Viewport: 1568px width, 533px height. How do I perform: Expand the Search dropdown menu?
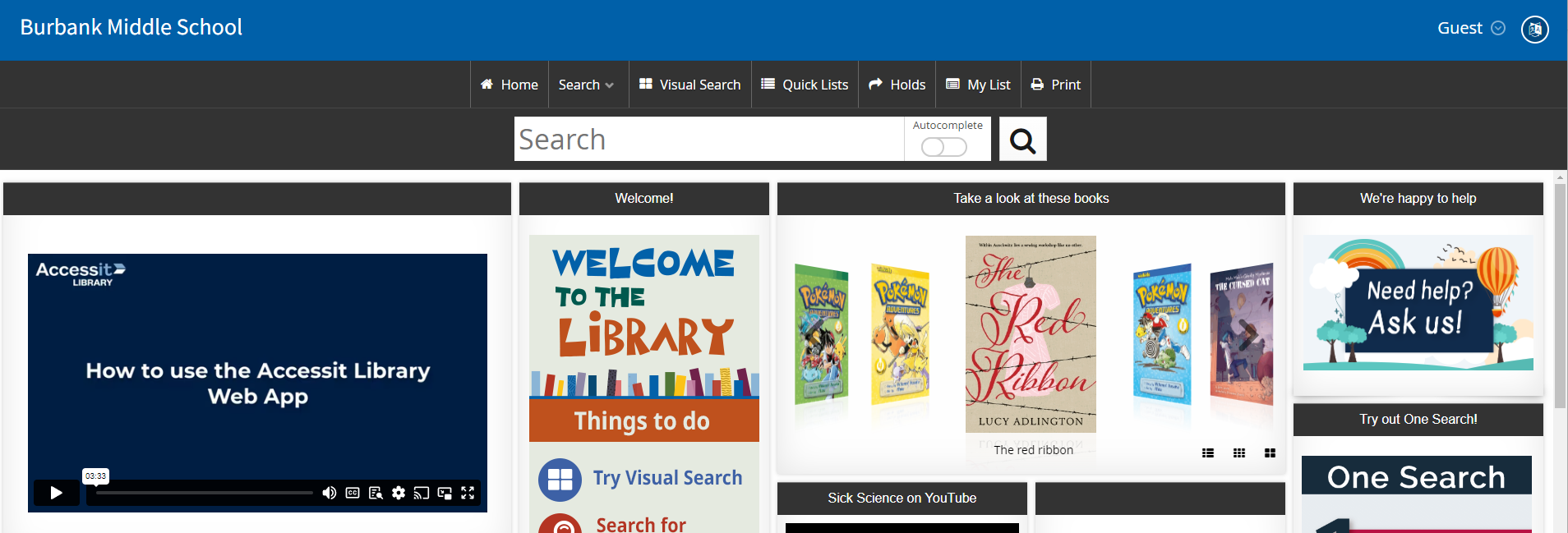click(587, 85)
